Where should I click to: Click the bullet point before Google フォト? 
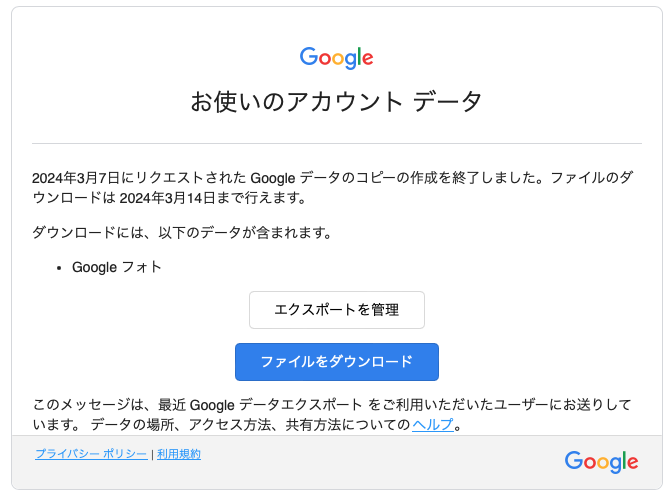[59, 268]
